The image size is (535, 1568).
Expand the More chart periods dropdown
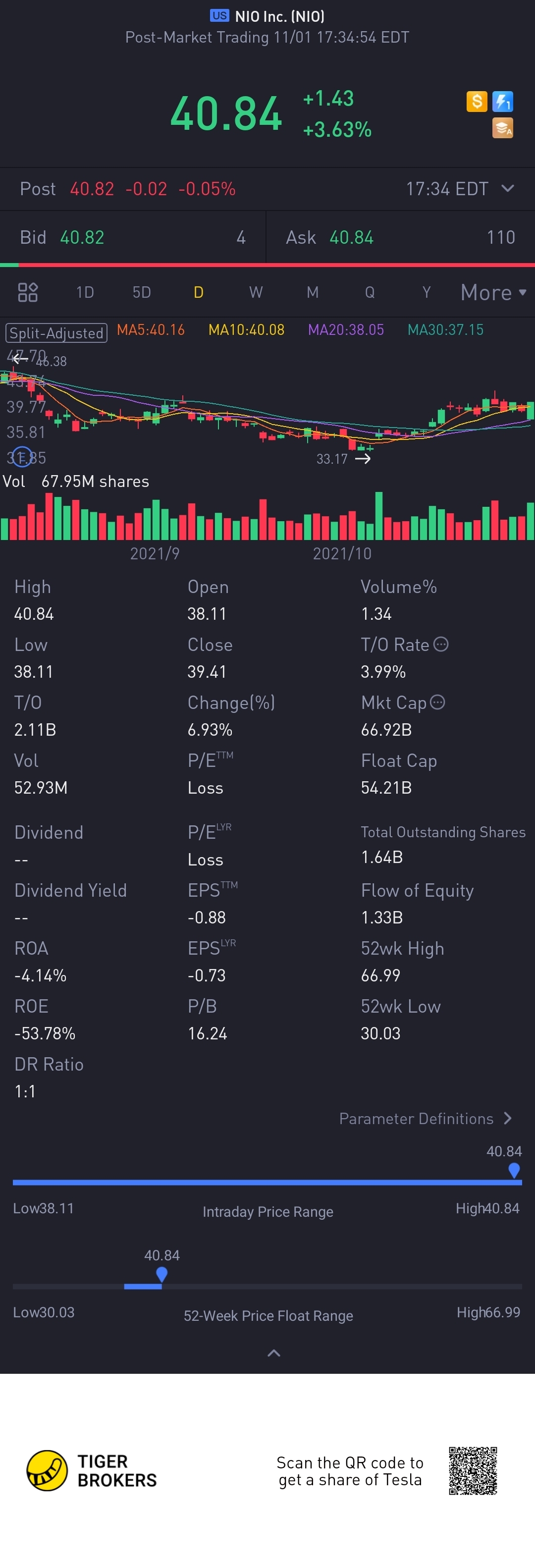point(493,292)
